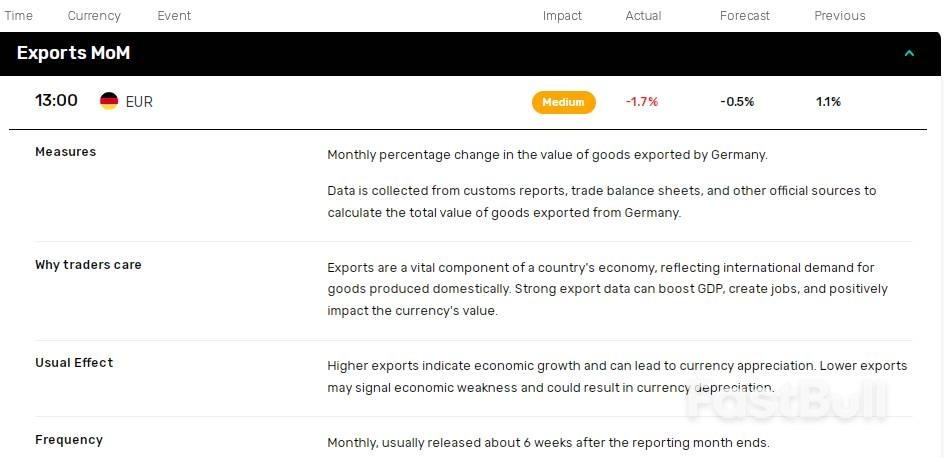Click the Measures section label
Screen dimensions: 944x458
[66, 152]
